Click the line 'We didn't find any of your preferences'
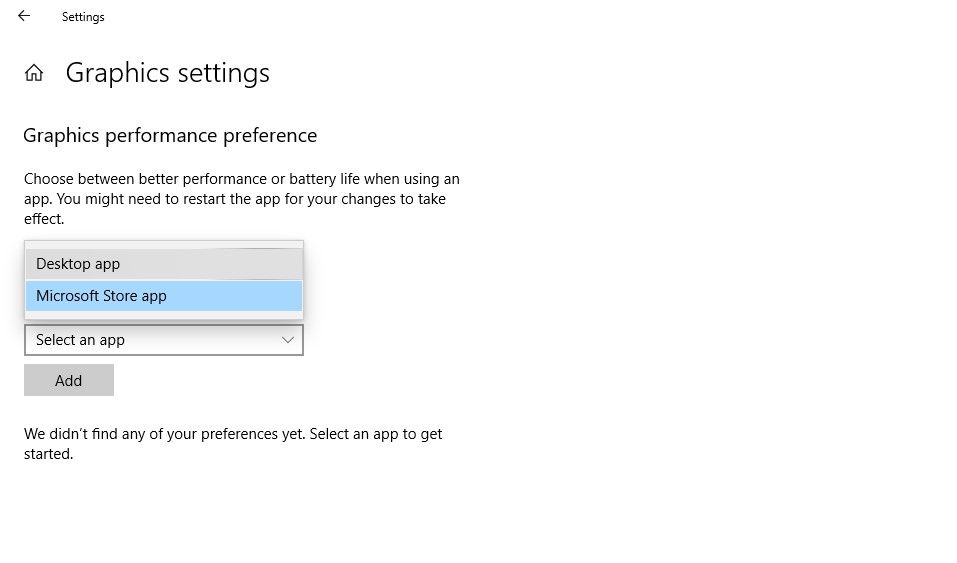 coord(233,434)
